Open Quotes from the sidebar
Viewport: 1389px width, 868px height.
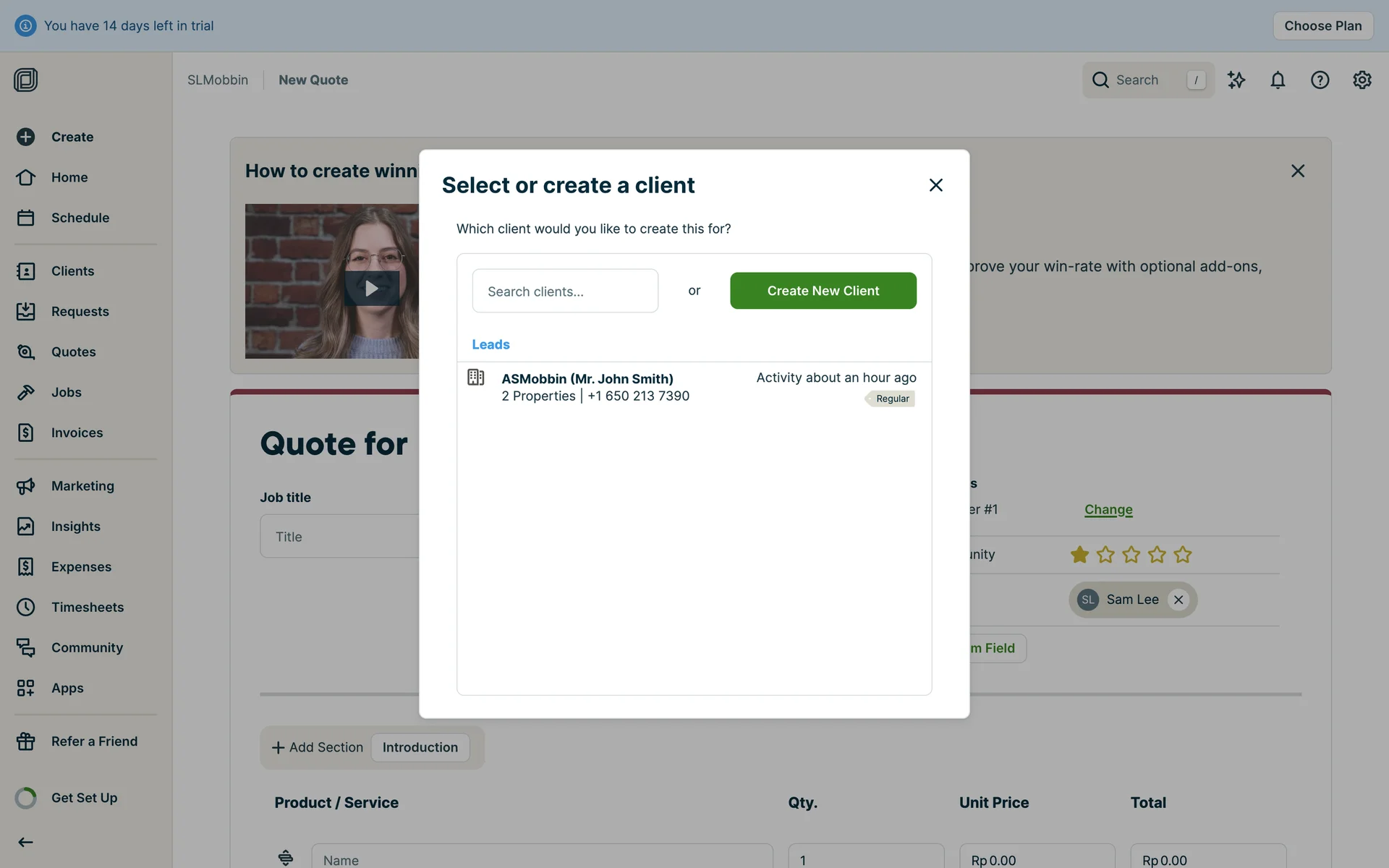pos(73,352)
